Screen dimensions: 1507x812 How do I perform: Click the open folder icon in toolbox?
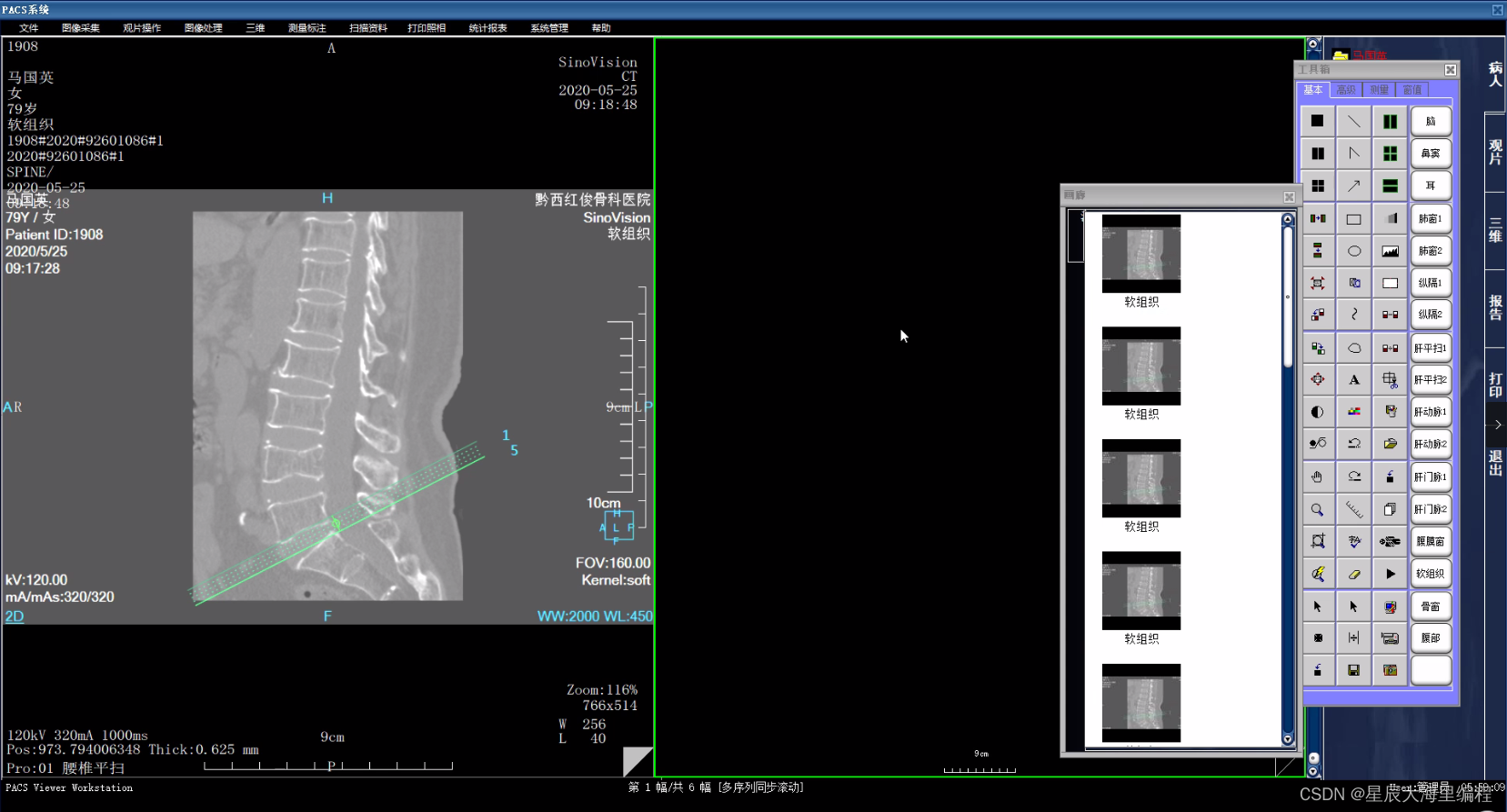[1390, 444]
